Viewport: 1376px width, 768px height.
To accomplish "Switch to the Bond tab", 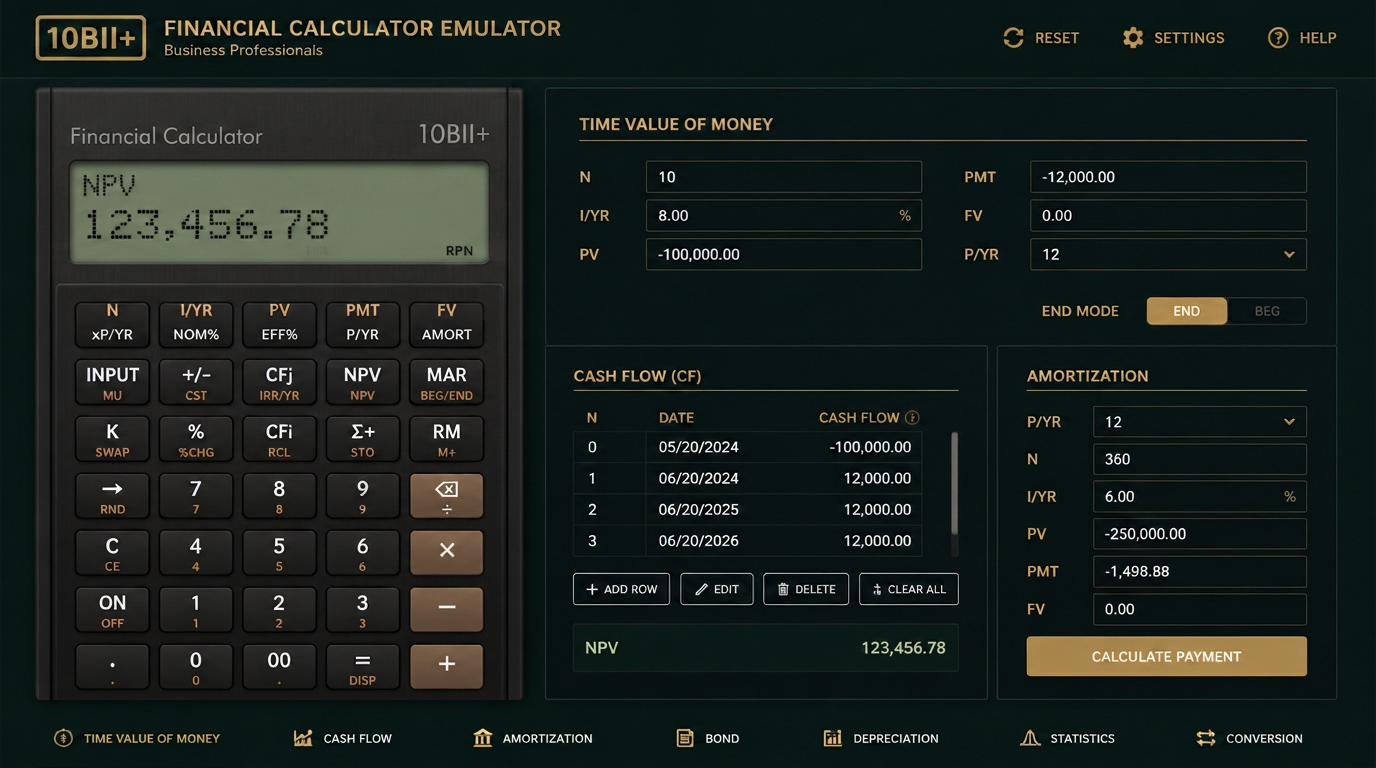I will [x=708, y=738].
